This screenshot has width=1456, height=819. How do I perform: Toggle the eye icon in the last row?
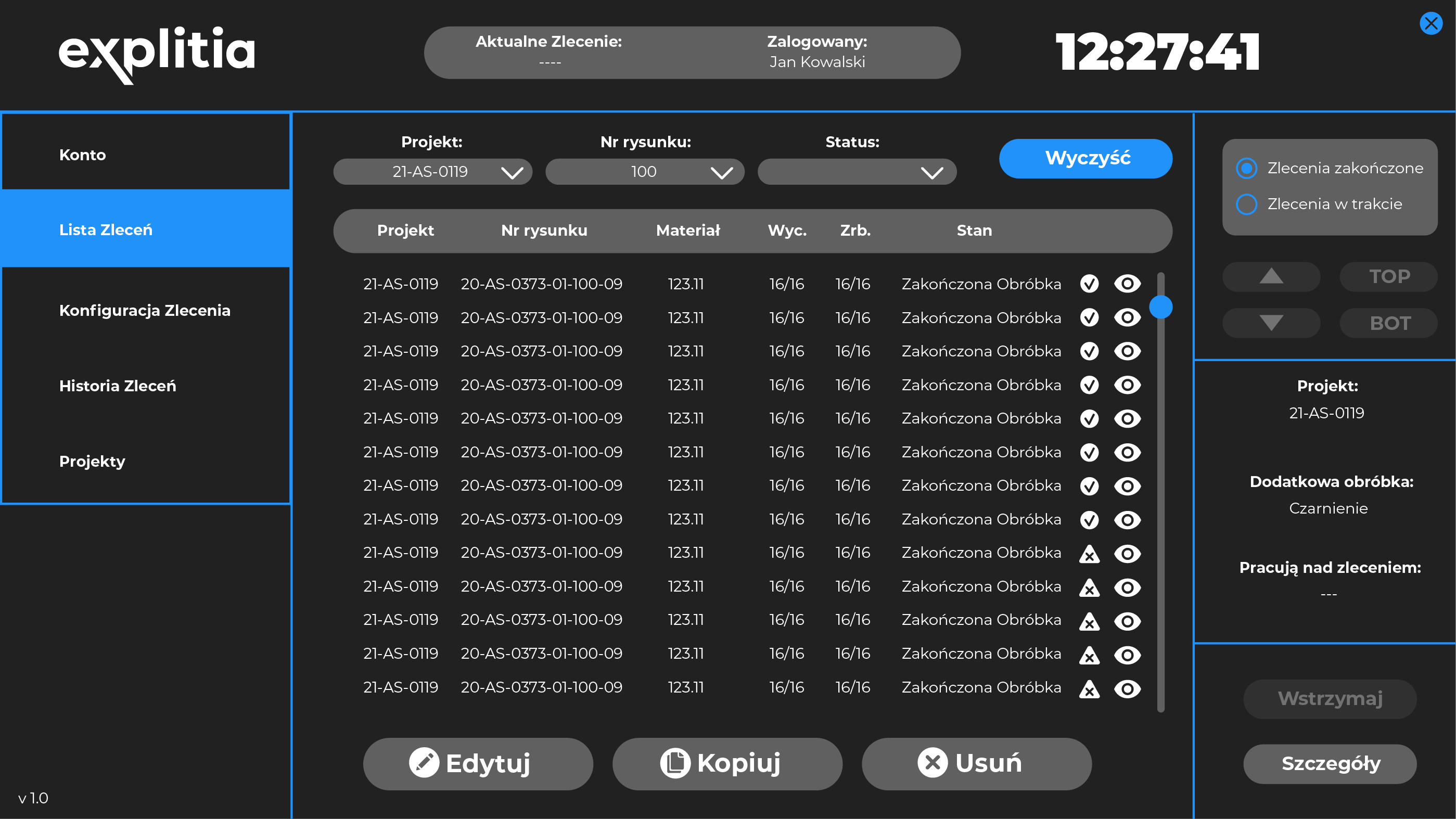pos(1127,688)
